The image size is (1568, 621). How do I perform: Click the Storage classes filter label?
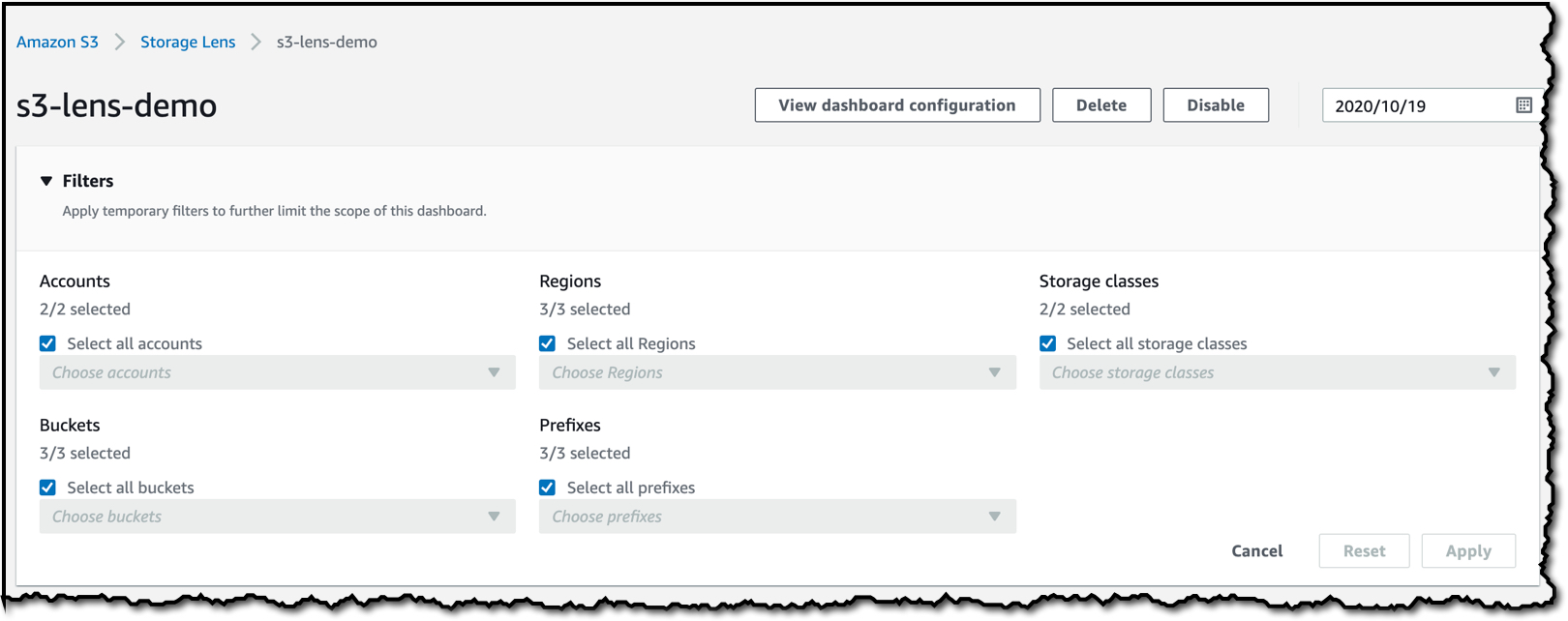tap(1099, 281)
